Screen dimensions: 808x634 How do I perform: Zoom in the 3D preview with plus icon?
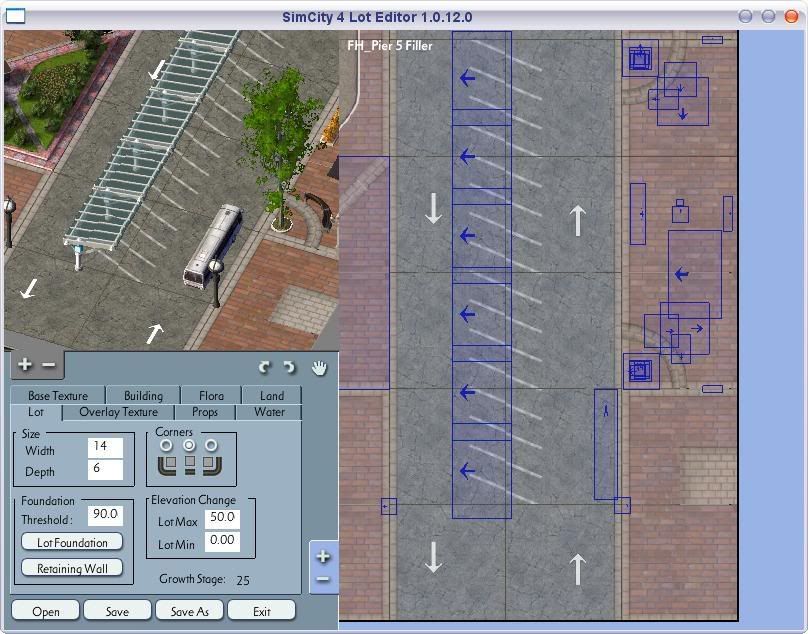(x=24, y=365)
